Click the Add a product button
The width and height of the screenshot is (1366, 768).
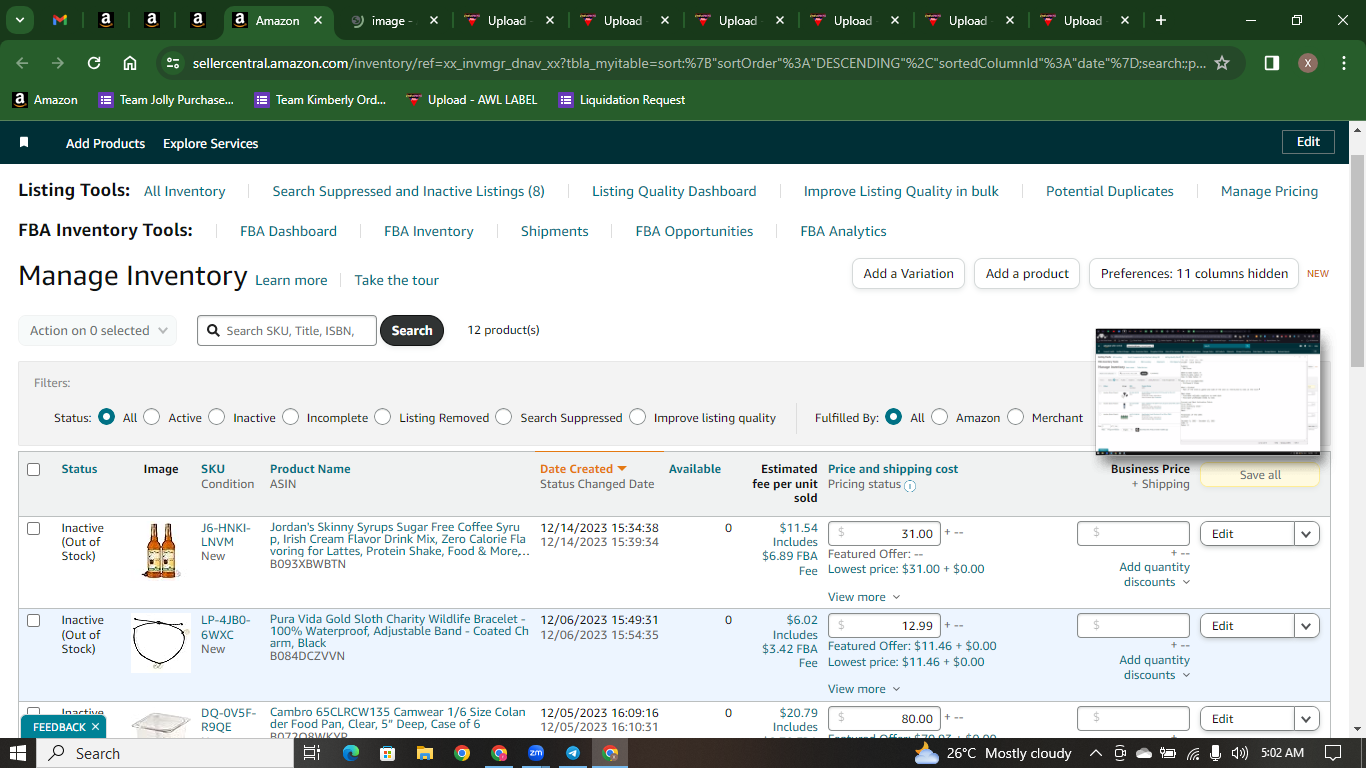point(1027,273)
